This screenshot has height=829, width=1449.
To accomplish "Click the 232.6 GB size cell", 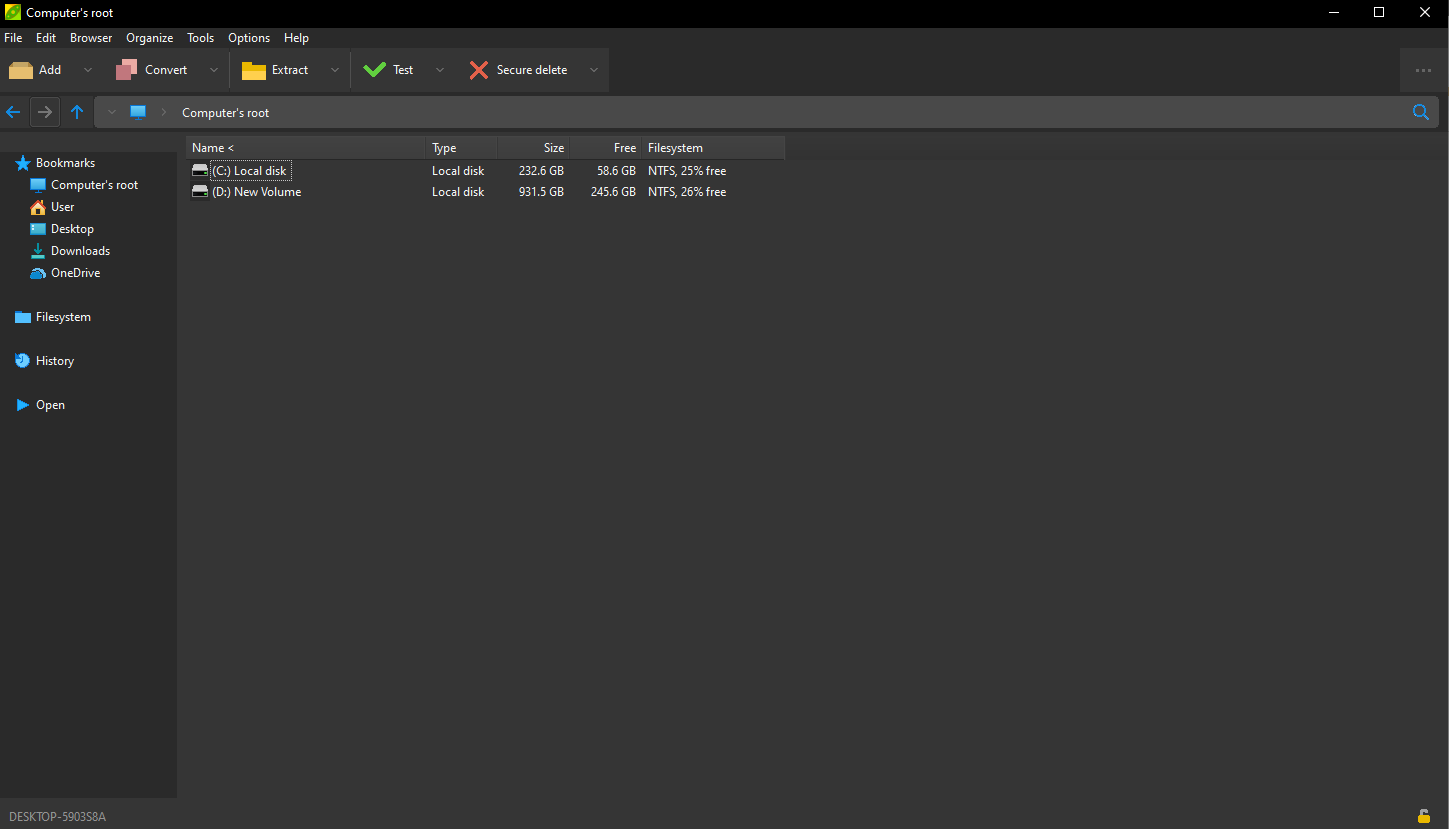I will [541, 171].
